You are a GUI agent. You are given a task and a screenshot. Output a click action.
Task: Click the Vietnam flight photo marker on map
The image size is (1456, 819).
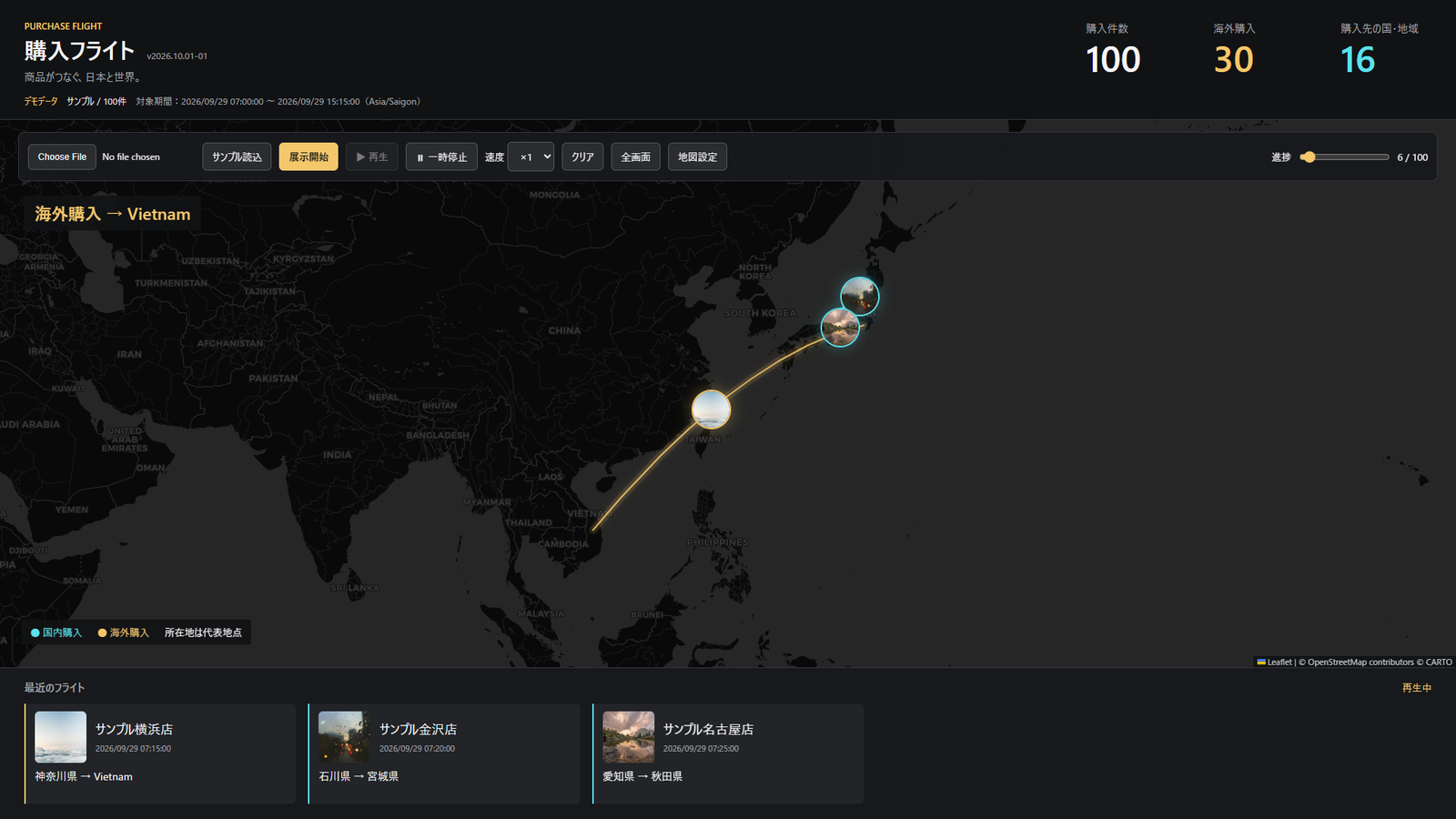tap(711, 409)
